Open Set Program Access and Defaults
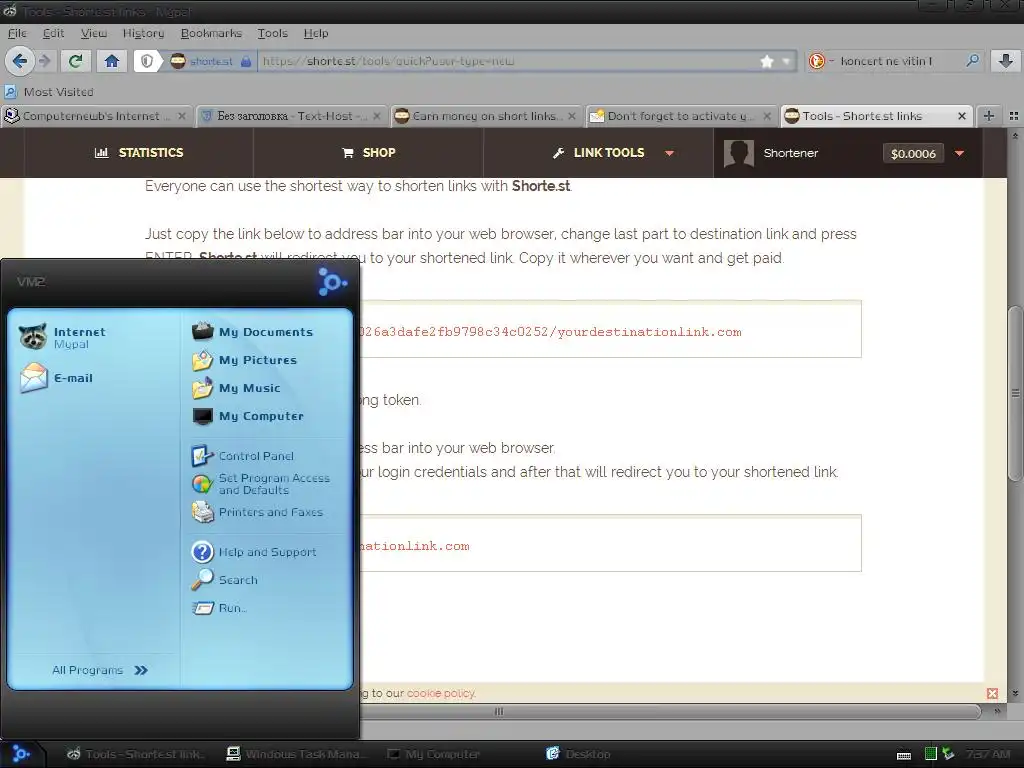Viewport: 1024px width, 768px height. (x=261, y=484)
